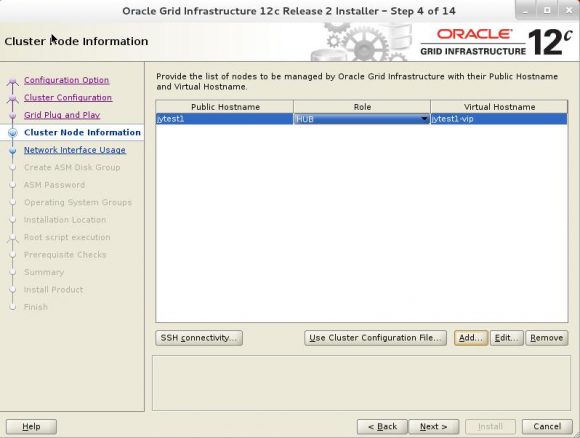Click the Cluster Configuration step bullet icon
This screenshot has width=580, height=438.
click(x=13, y=98)
